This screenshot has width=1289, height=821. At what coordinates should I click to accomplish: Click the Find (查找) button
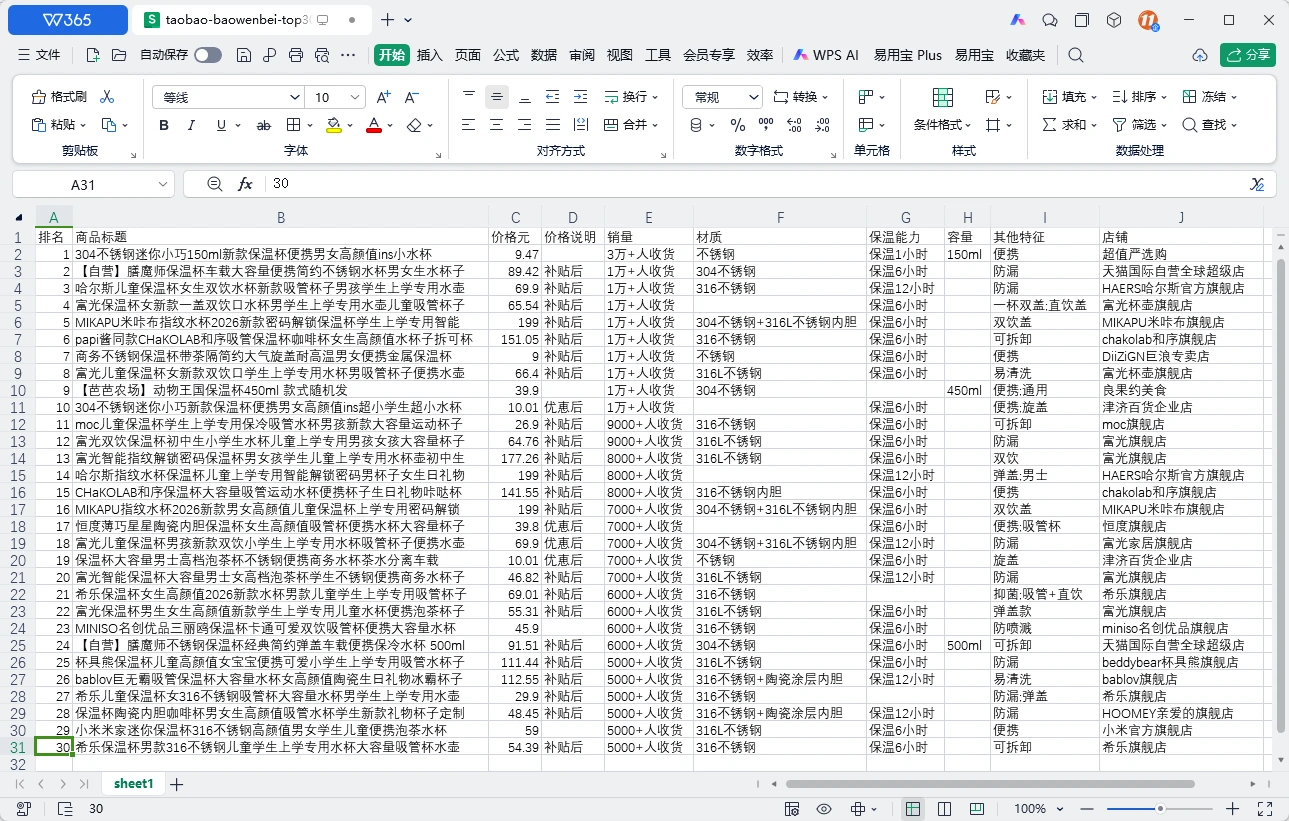tap(1209, 125)
